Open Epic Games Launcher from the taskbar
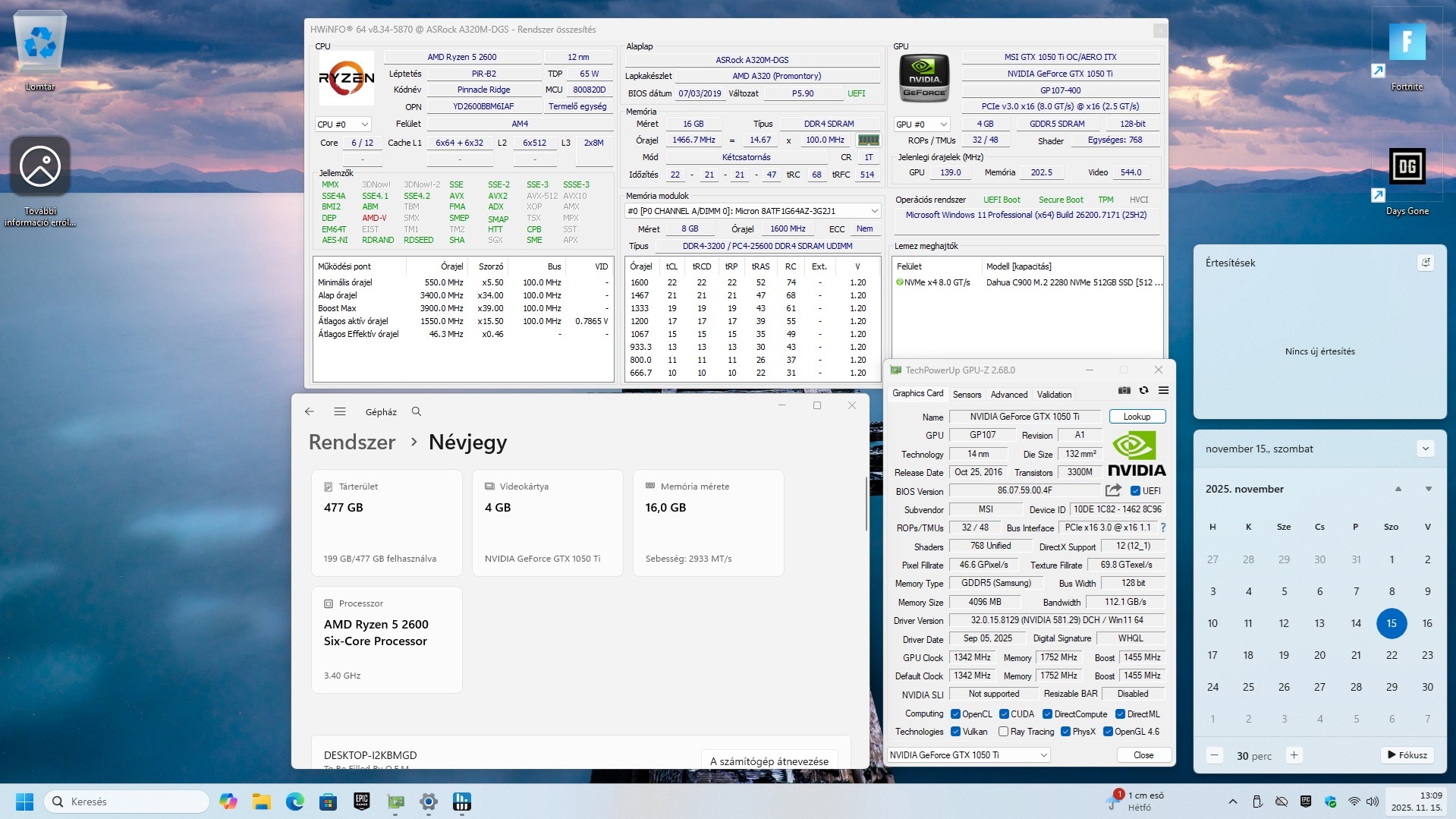 [x=362, y=802]
